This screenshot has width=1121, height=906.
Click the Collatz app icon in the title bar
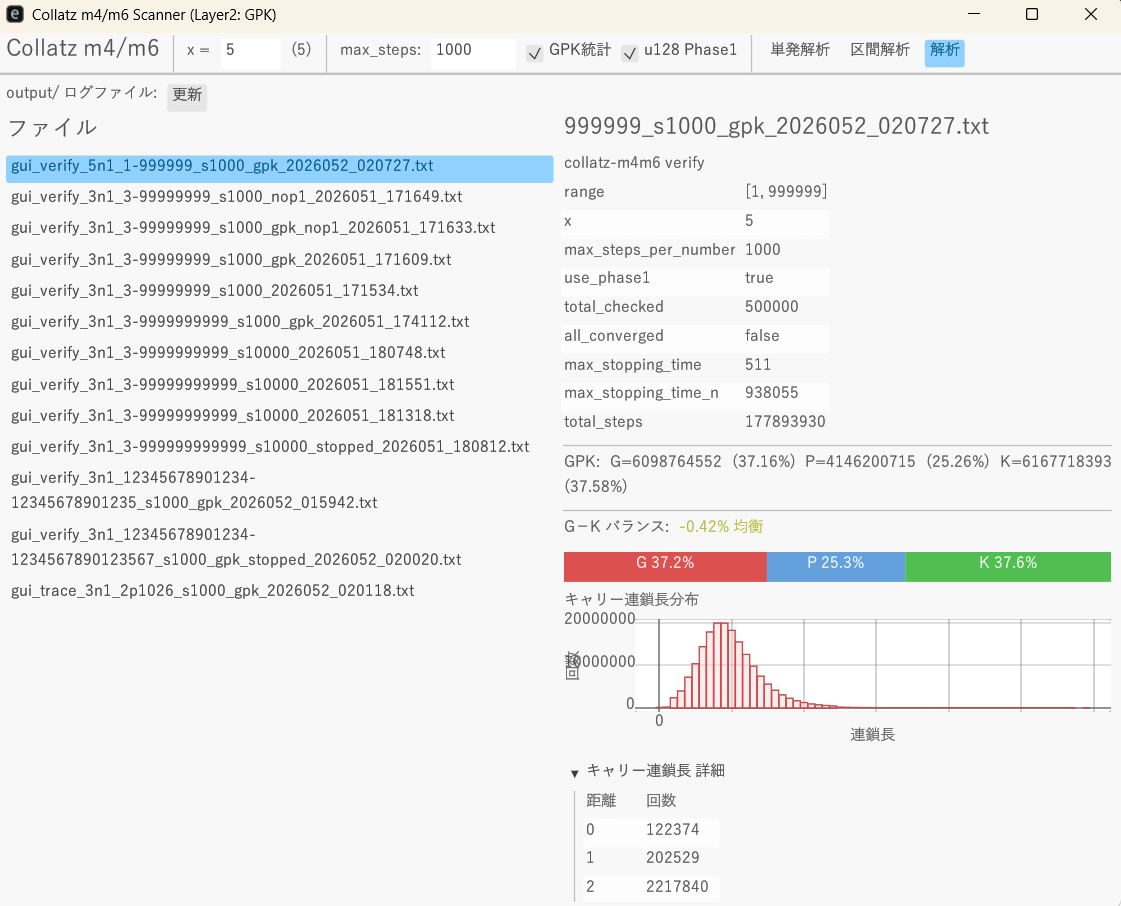(x=14, y=15)
